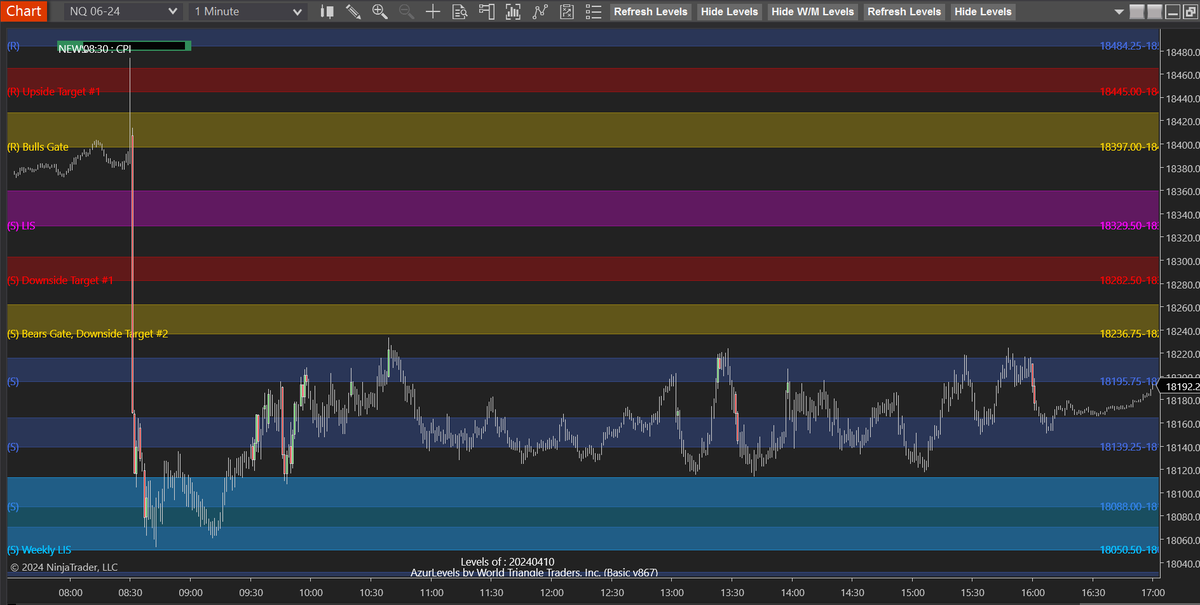Image resolution: width=1200 pixels, height=605 pixels.
Task: Click Bears Gate, Downside Target #2 label
Action: click(x=88, y=333)
